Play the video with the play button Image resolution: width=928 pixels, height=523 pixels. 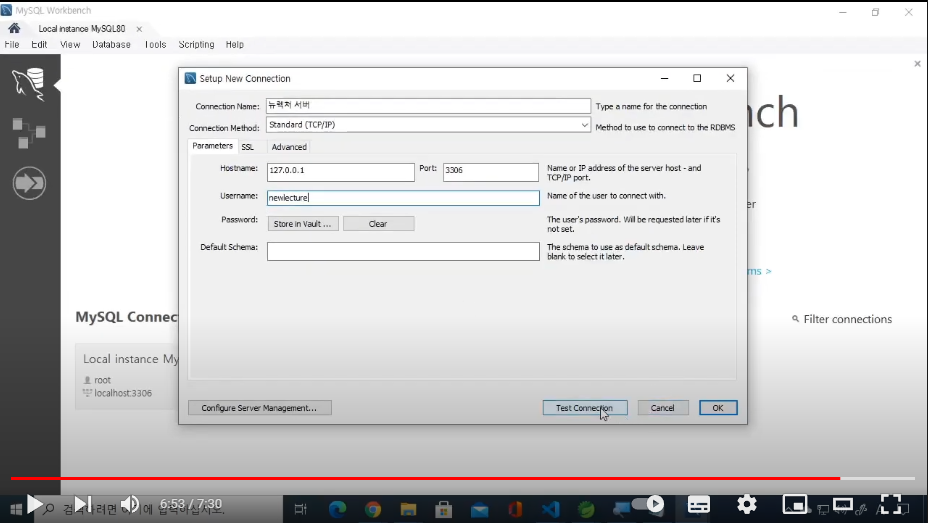pyautogui.click(x=35, y=505)
